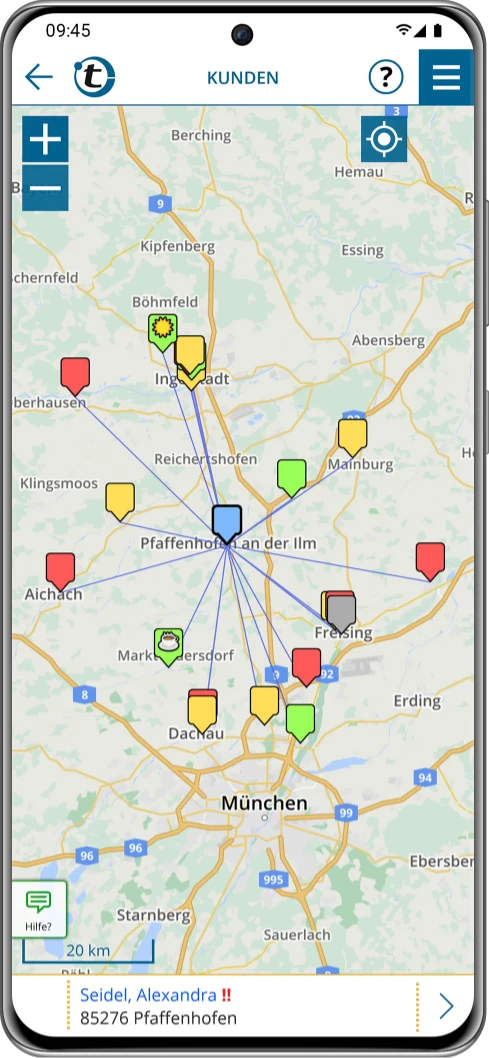Viewport: 489px width, 1058px height.
Task: Tap the yellow marker at Mainburg
Action: pos(352,437)
